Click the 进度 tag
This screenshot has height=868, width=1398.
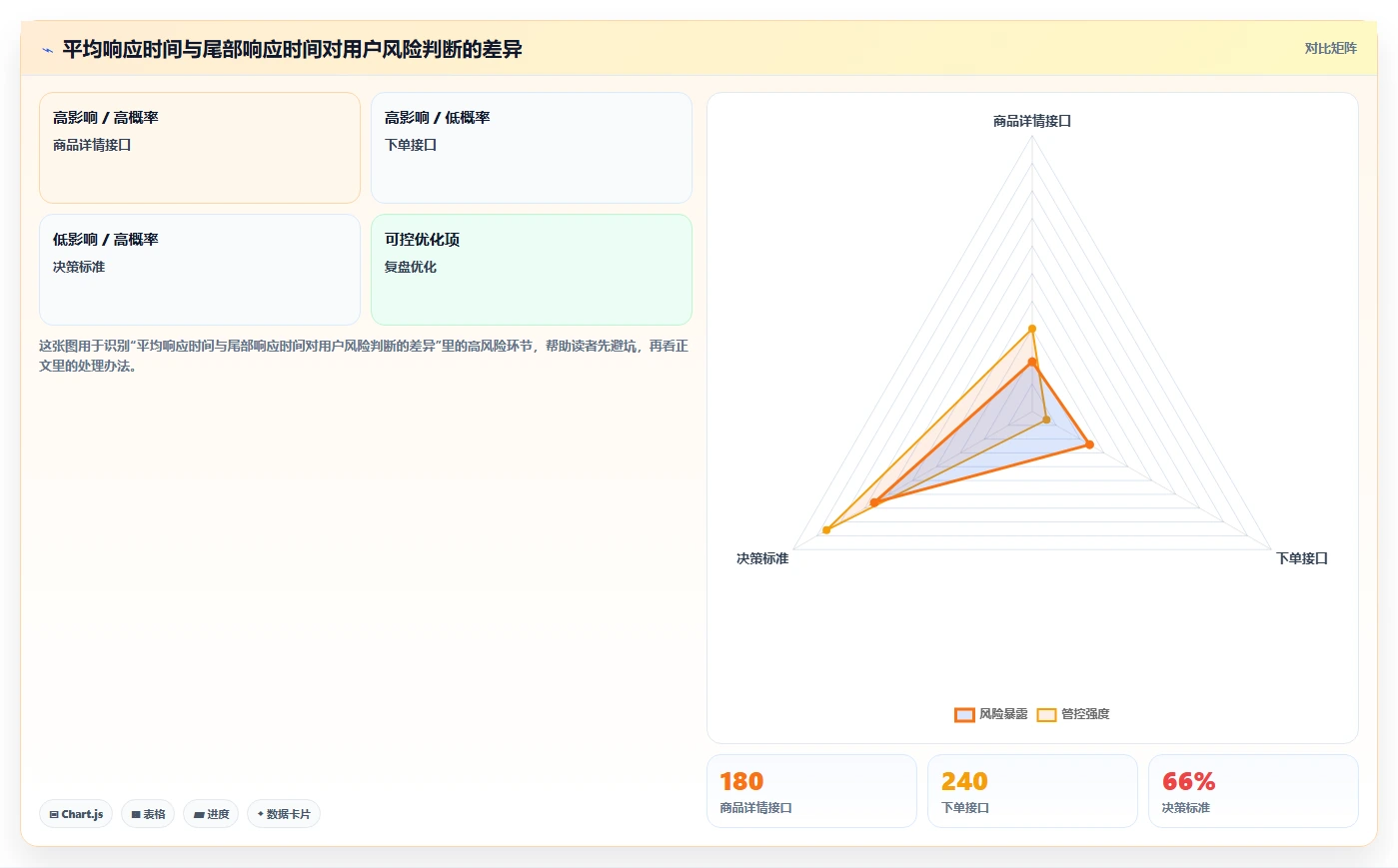tap(211, 814)
